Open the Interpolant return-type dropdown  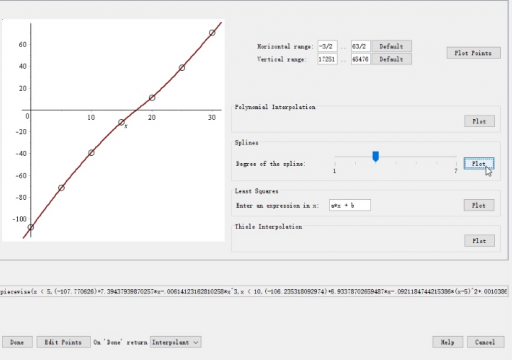[x=176, y=342]
